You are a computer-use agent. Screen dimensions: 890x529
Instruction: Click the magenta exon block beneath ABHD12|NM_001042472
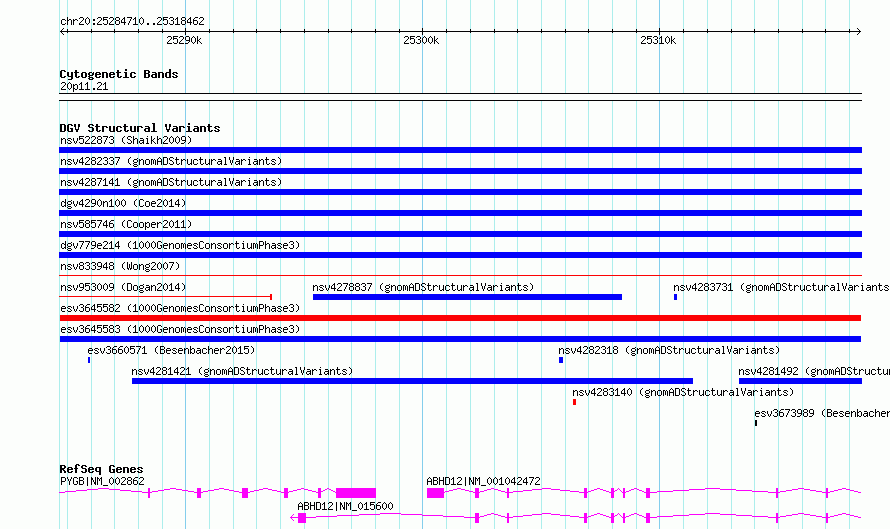[x=435, y=493]
